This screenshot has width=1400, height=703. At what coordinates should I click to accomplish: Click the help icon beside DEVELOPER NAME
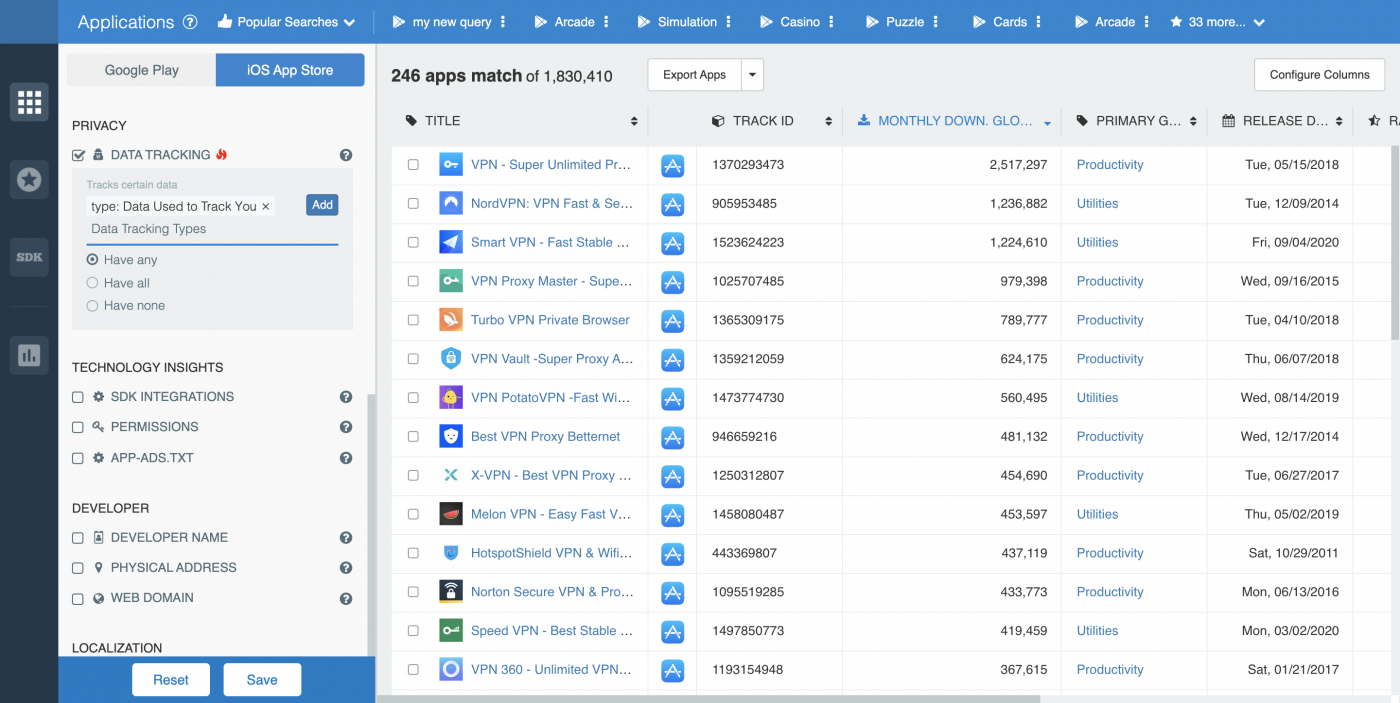point(345,537)
